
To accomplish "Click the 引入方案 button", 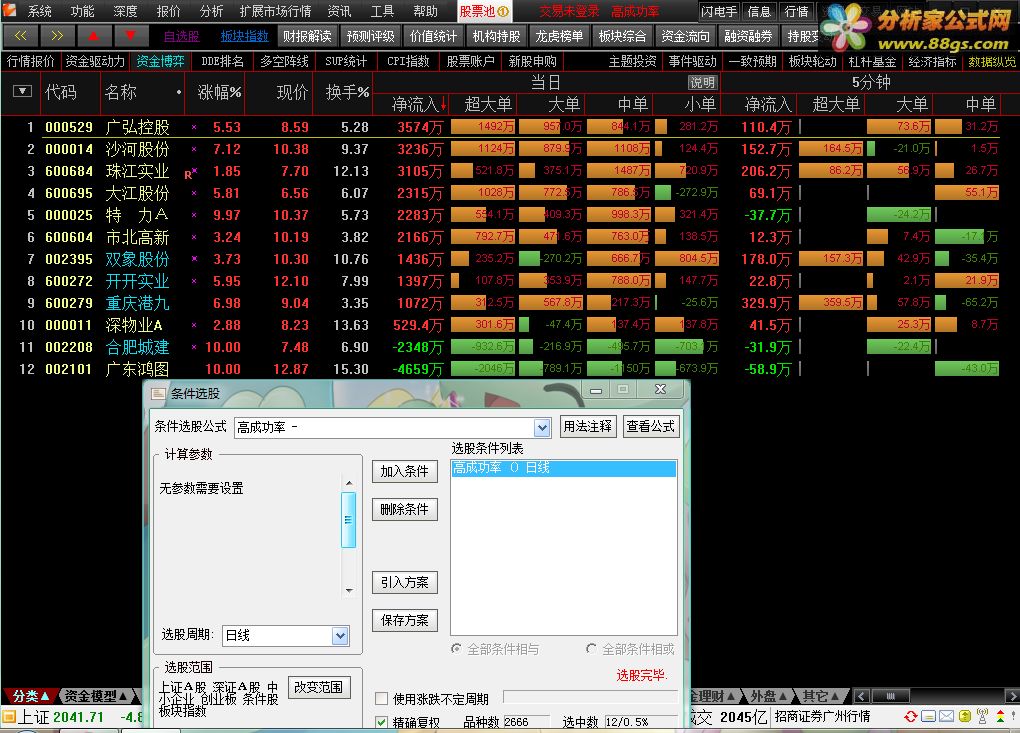I will click(x=405, y=583).
